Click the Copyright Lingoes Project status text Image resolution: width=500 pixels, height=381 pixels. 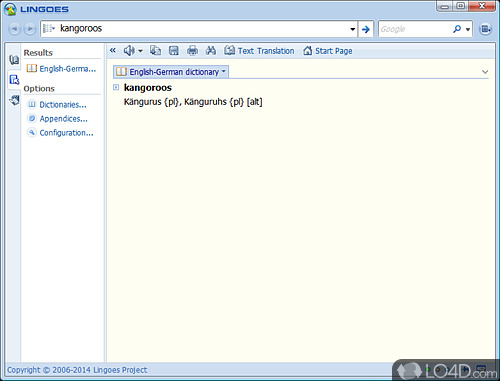[77, 370]
